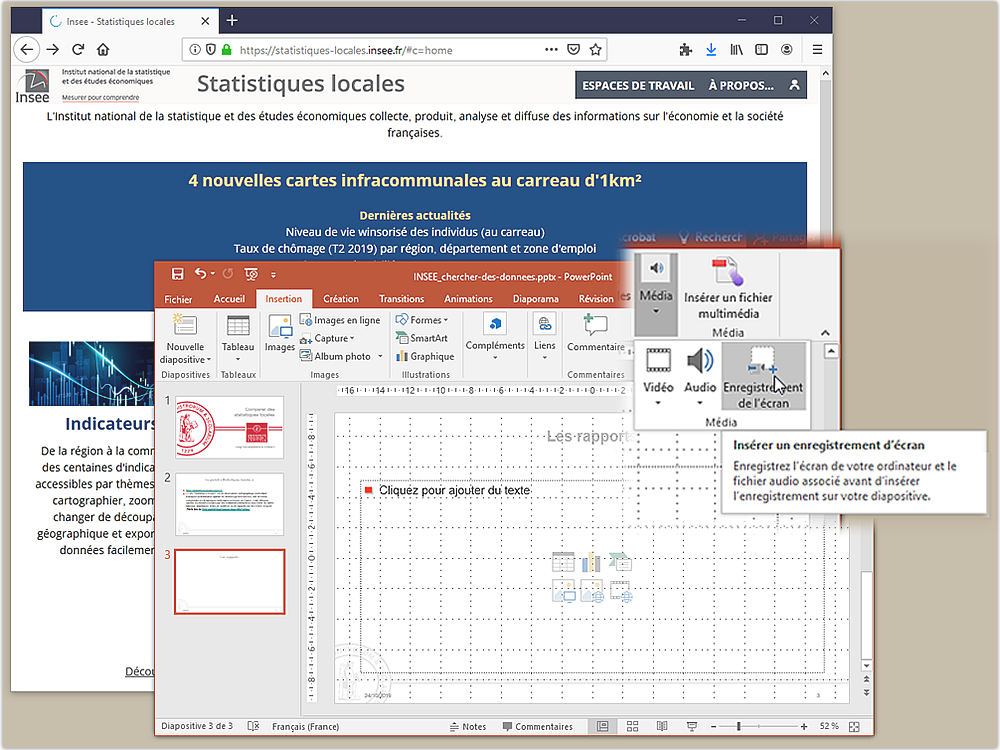Screen dimensions: 1000x750
Task: Click the user profile icon on the Insee banner
Action: (794, 85)
